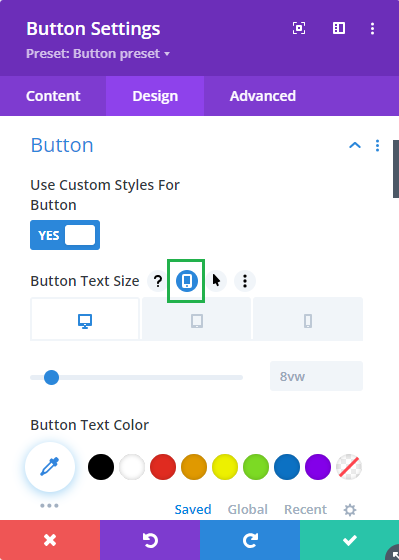Click the expand modal fullscreen icon

point(299,28)
